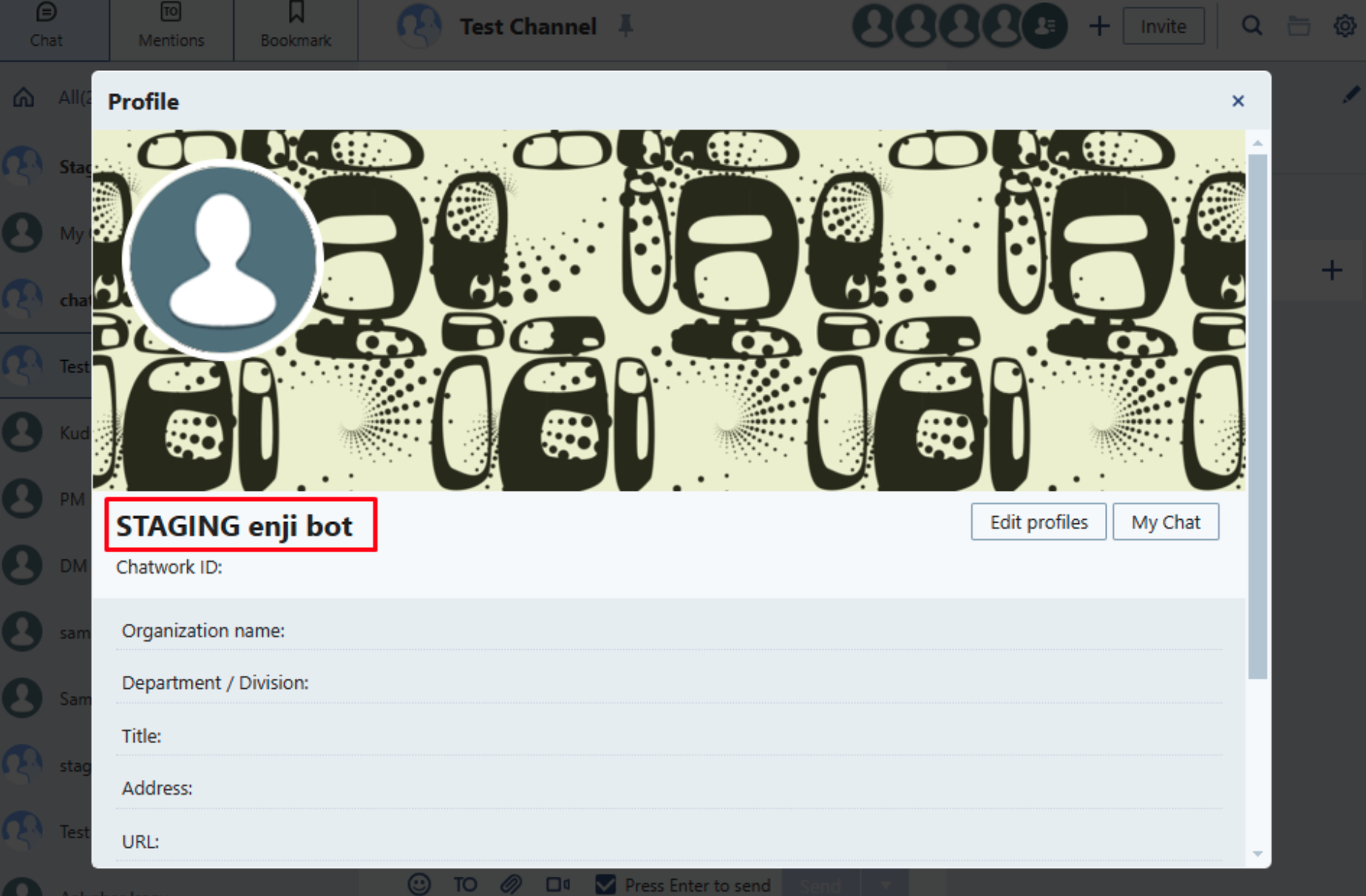Viewport: 1366px width, 896px height.
Task: Click the first member avatar in header
Action: [874, 26]
